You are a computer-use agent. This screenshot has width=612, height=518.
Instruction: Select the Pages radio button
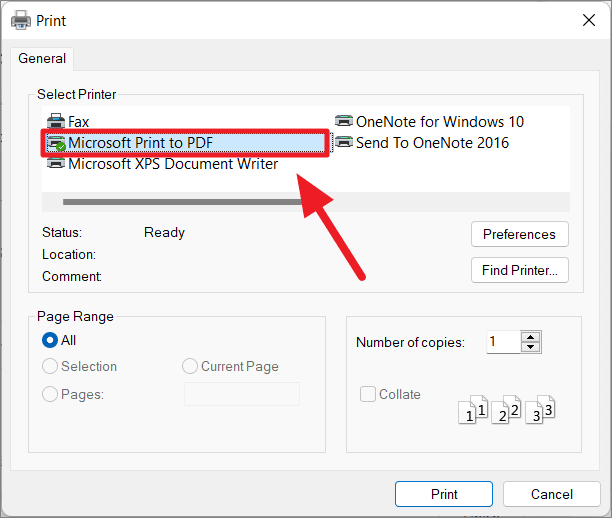click(x=50, y=394)
